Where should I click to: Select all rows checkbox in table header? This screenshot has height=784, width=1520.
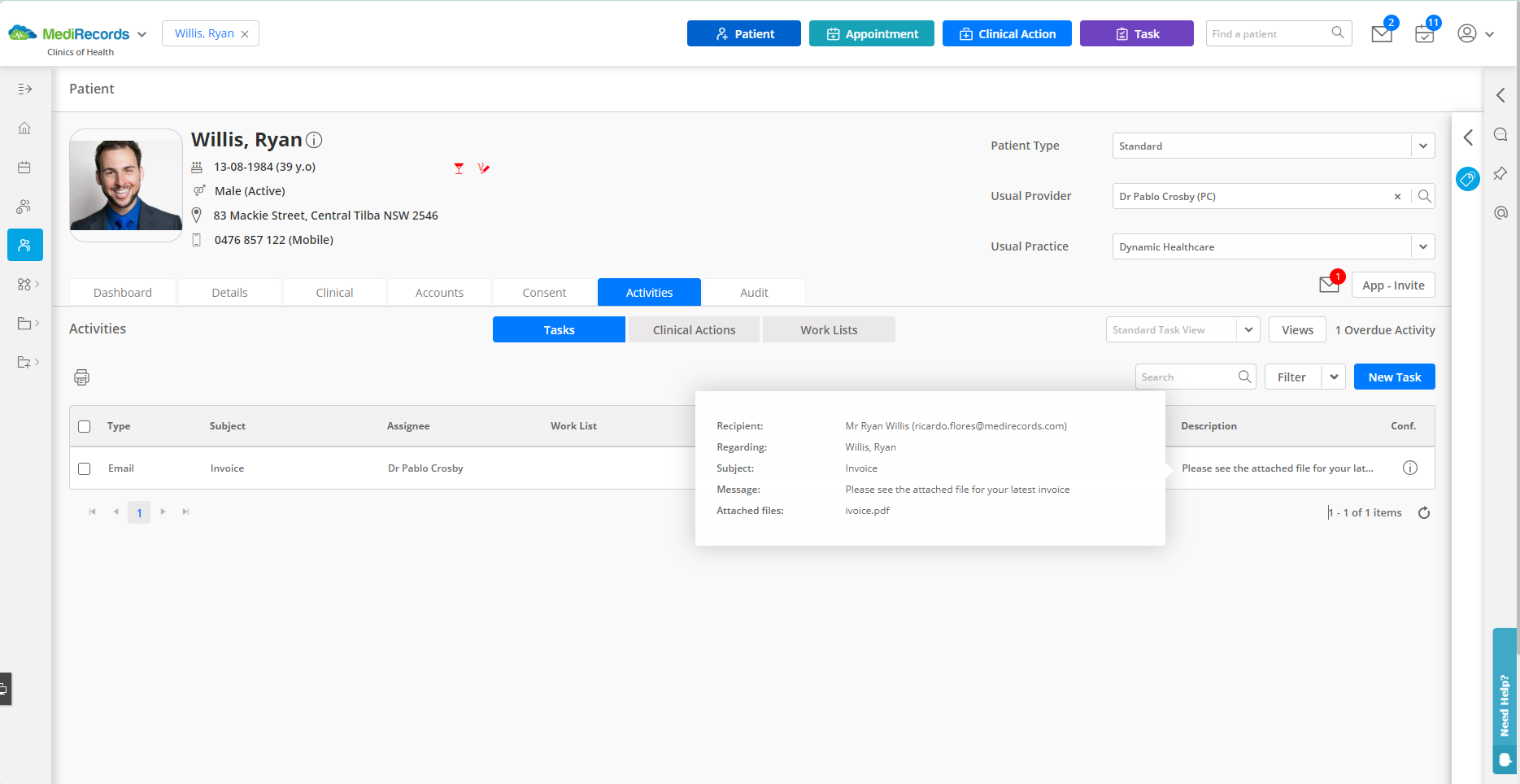tap(85, 426)
